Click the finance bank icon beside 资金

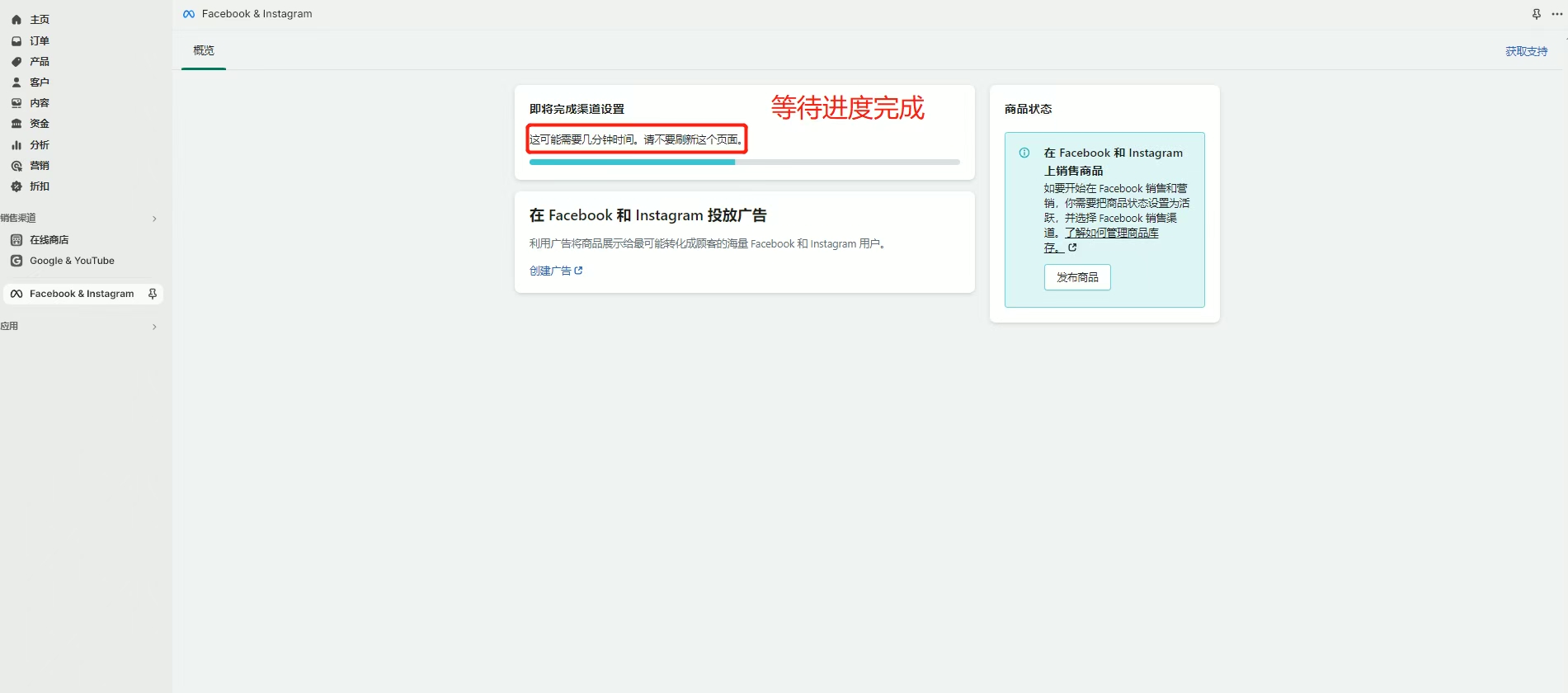click(x=16, y=124)
